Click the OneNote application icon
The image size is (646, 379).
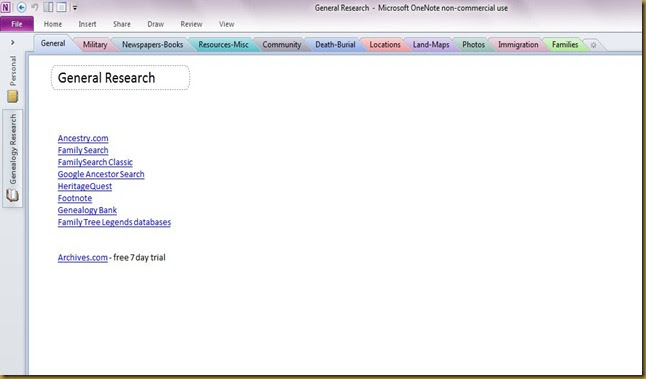6,7
